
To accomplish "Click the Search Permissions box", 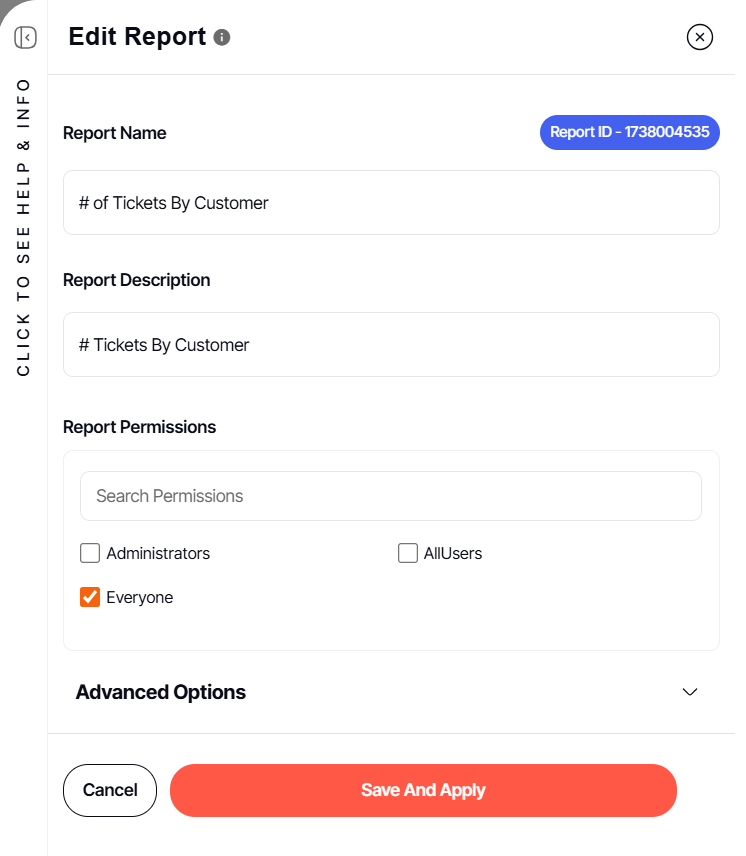I will [x=391, y=496].
